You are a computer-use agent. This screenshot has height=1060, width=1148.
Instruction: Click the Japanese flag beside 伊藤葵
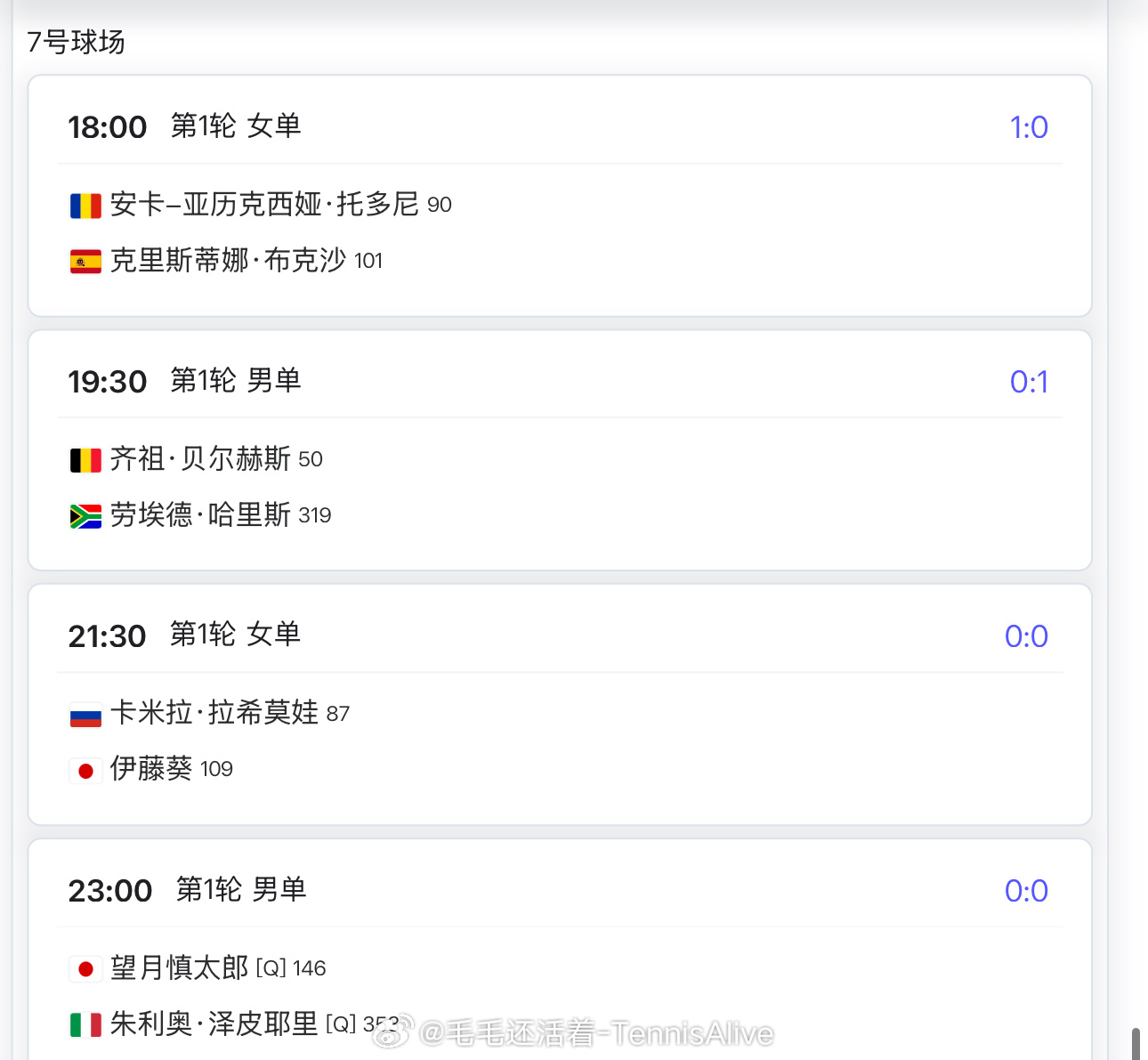click(x=85, y=771)
